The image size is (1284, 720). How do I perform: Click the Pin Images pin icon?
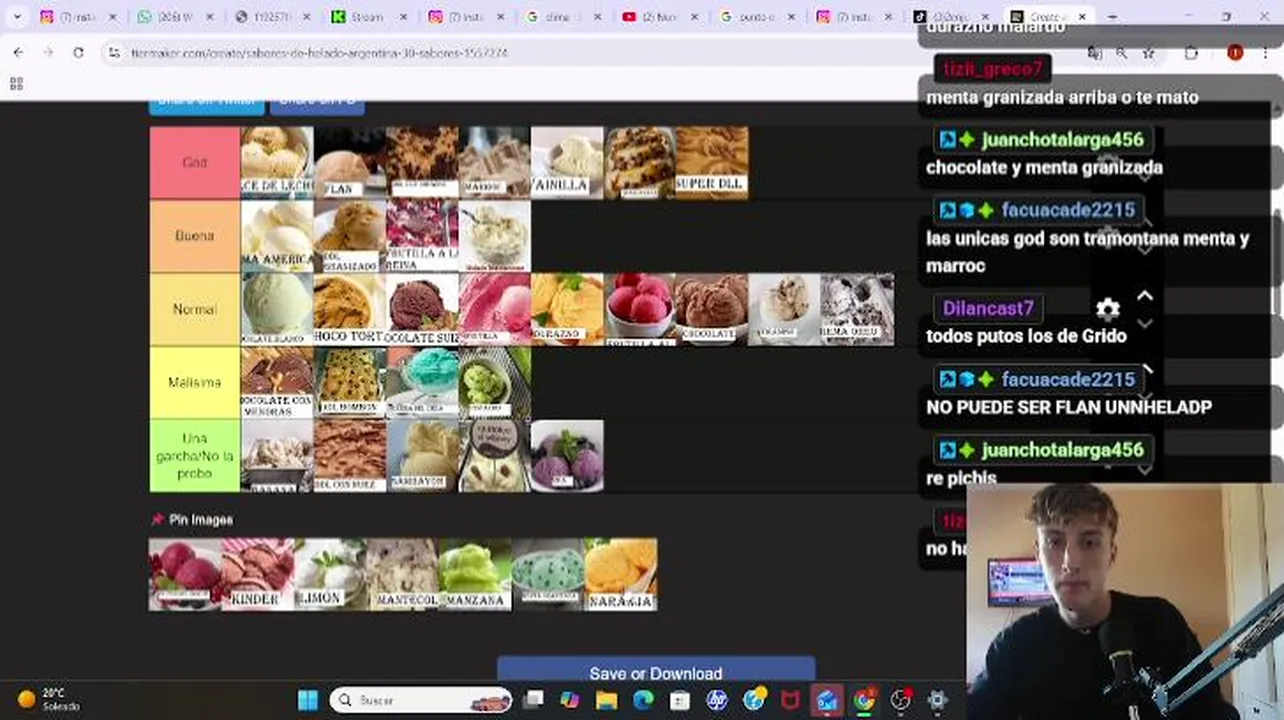[157, 519]
